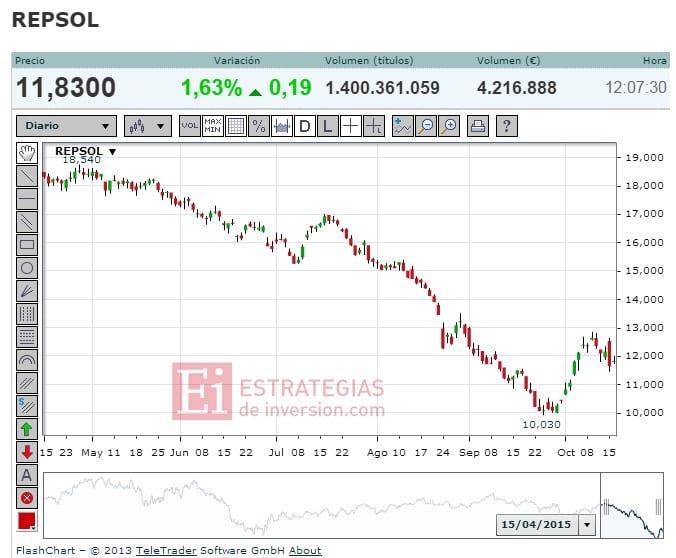
Task: Click the REPSOL page title
Action: [x=55, y=20]
